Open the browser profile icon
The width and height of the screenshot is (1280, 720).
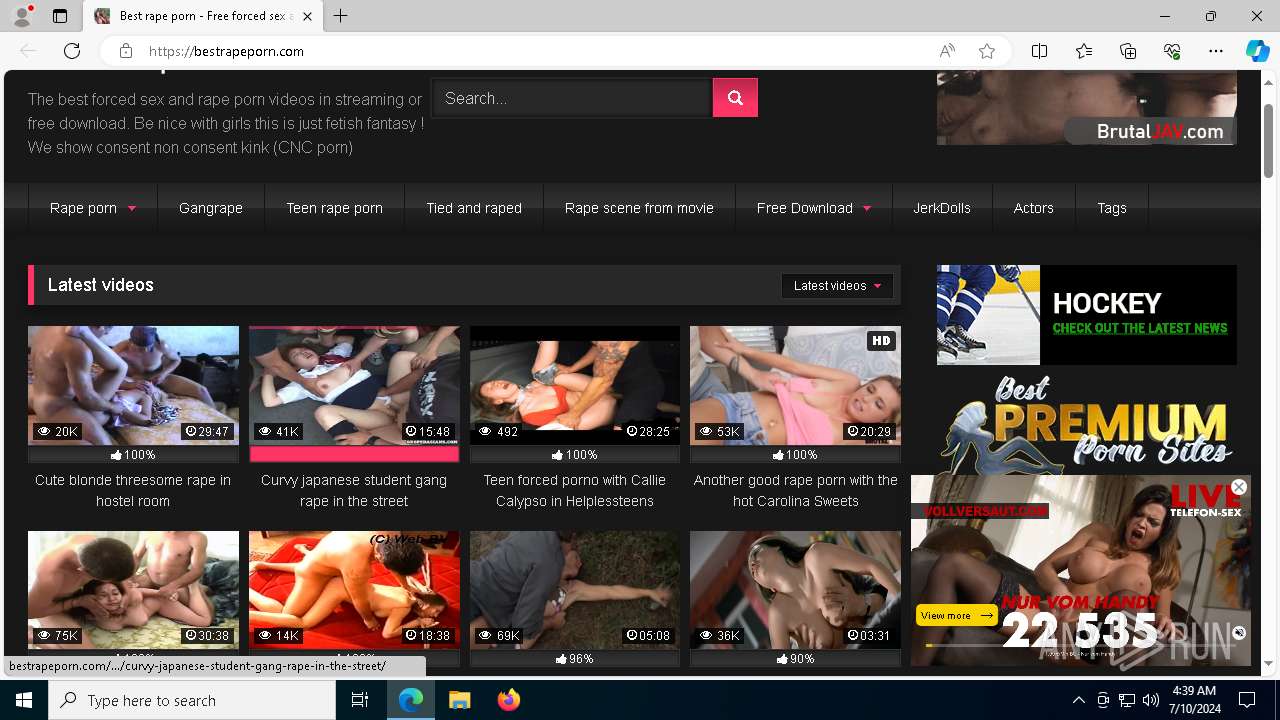click(x=22, y=16)
